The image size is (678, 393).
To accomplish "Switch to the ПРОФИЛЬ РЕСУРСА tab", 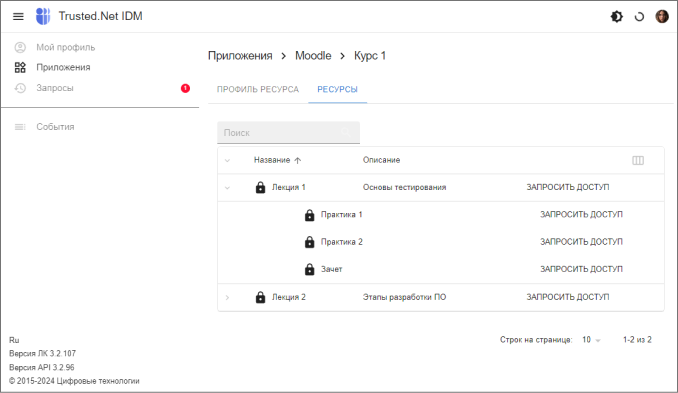I will [258, 89].
